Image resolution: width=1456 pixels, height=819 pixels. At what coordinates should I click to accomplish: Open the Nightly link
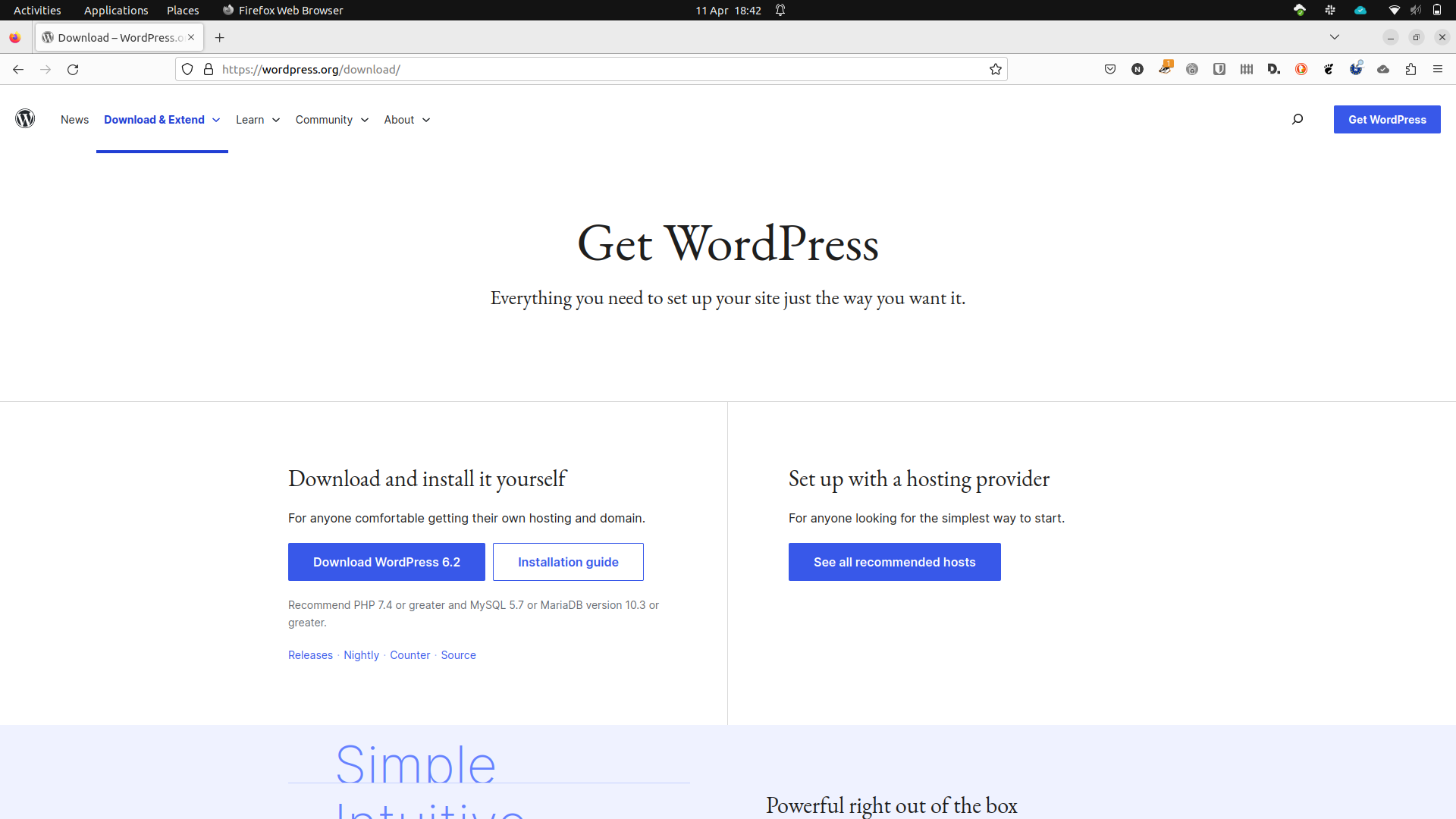click(361, 655)
